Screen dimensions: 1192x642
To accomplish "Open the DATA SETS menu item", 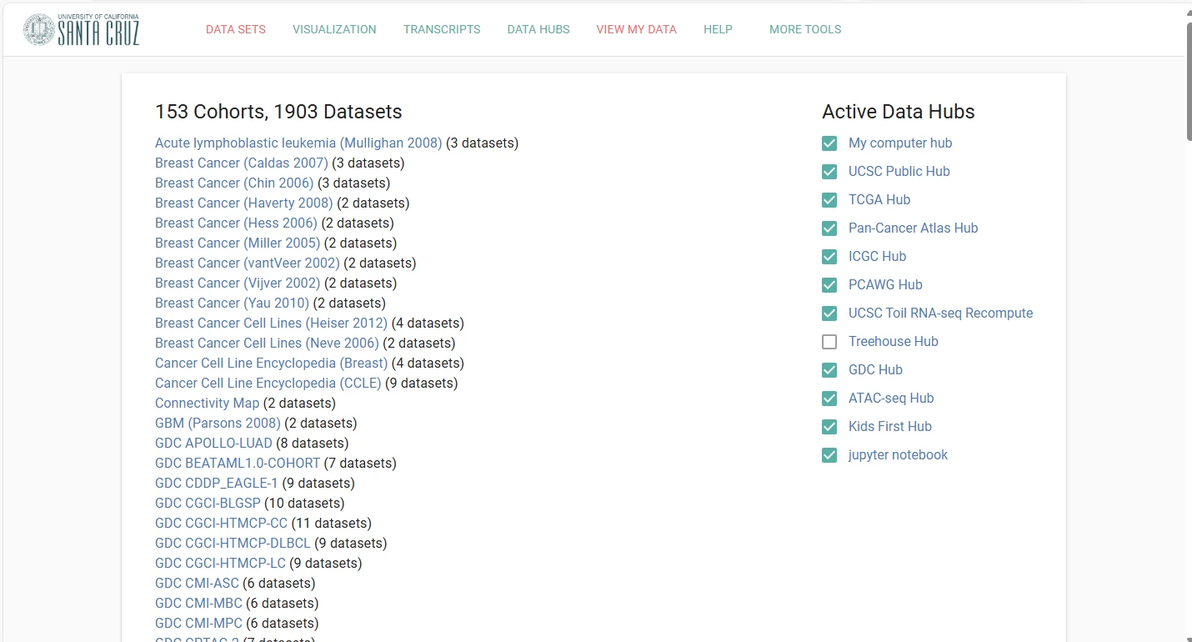I will click(x=235, y=30).
